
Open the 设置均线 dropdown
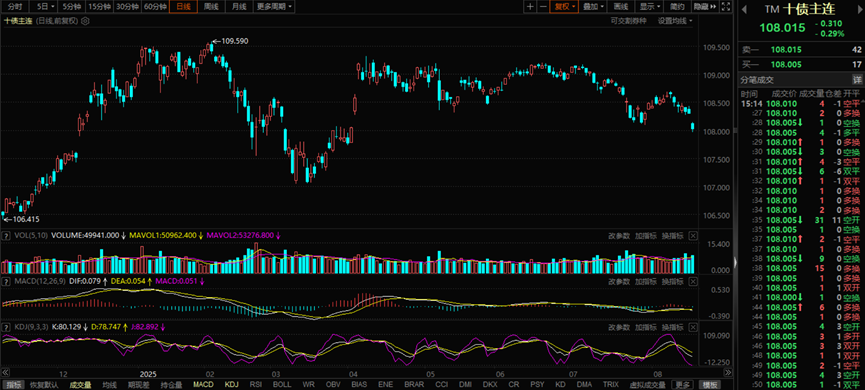675,21
